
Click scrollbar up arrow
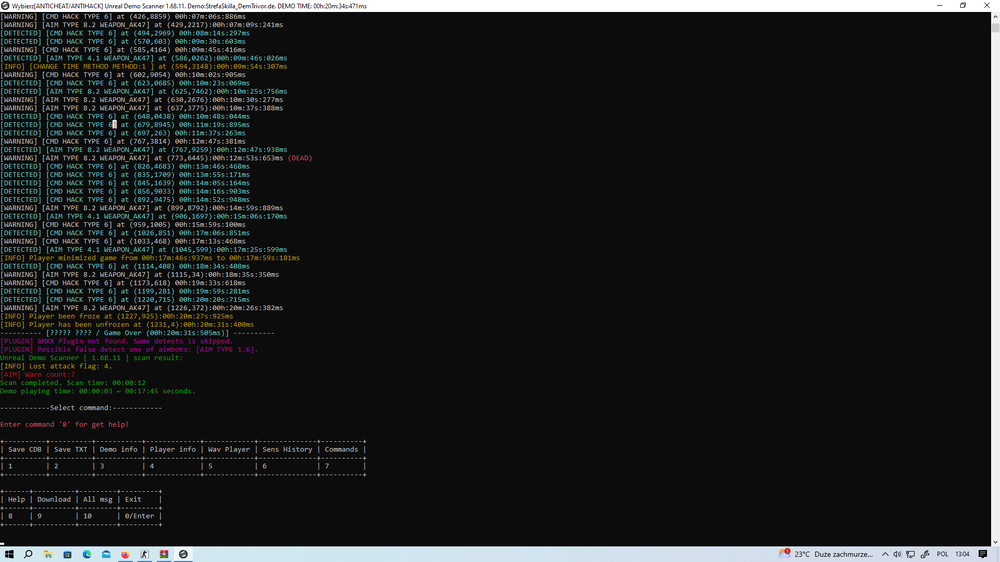(x=995, y=17)
